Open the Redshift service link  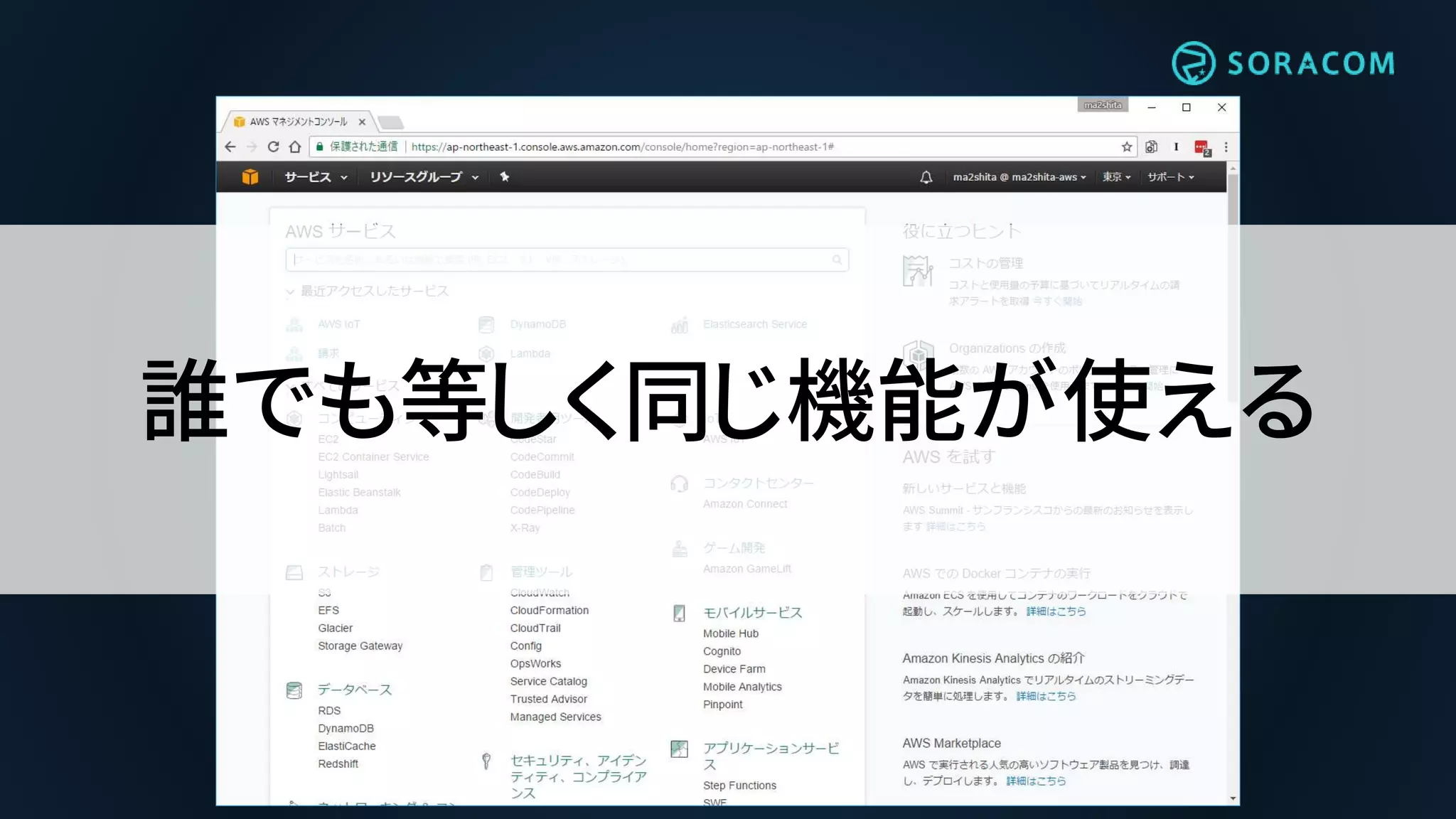(x=338, y=764)
